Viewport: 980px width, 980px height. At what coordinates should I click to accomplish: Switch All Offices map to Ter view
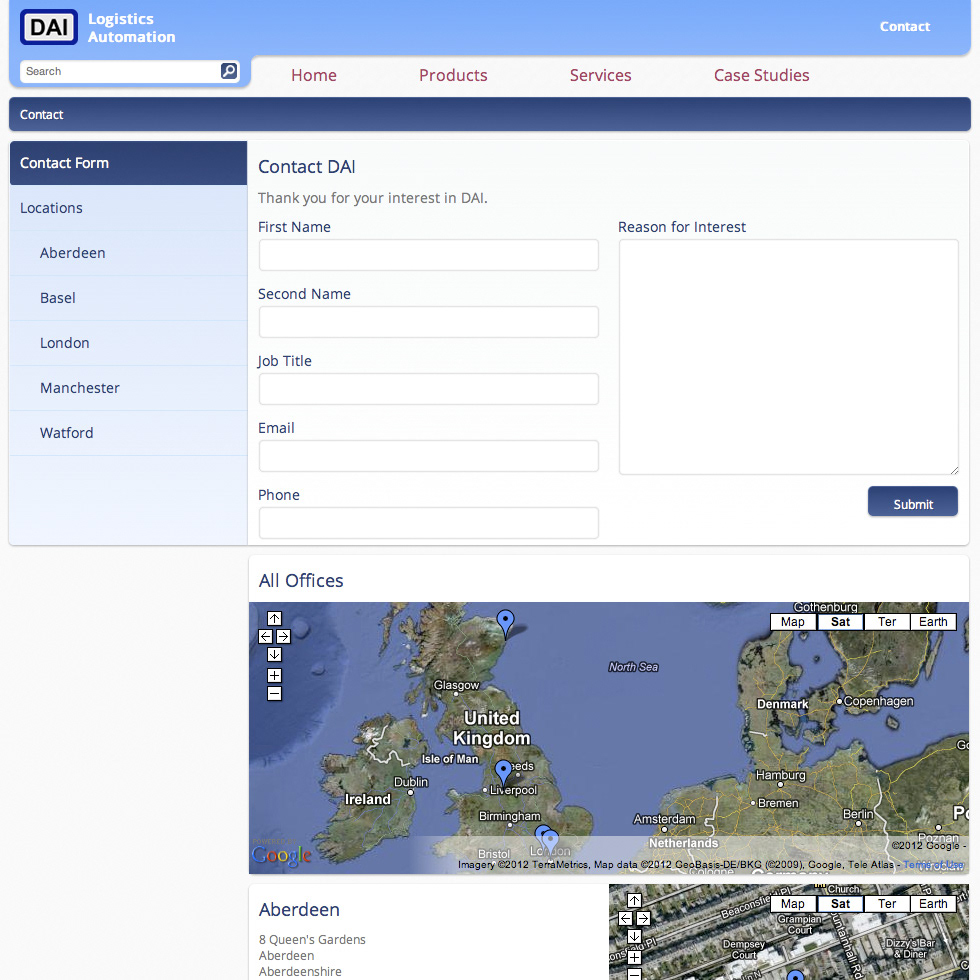(x=887, y=622)
